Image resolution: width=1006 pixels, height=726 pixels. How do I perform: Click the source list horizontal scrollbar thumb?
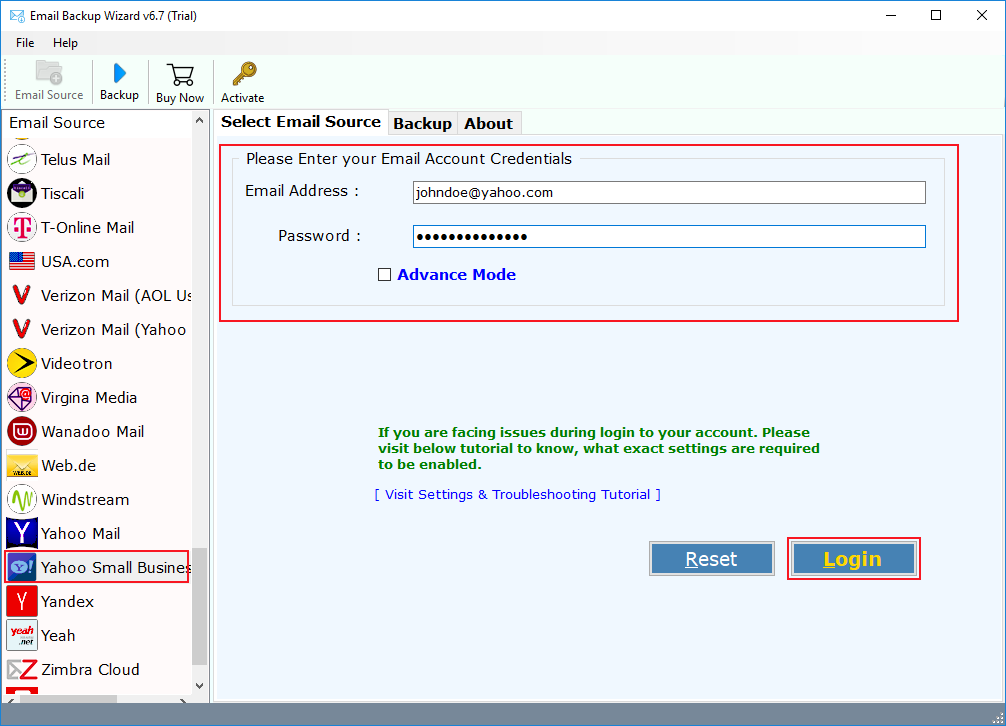(x=68, y=699)
